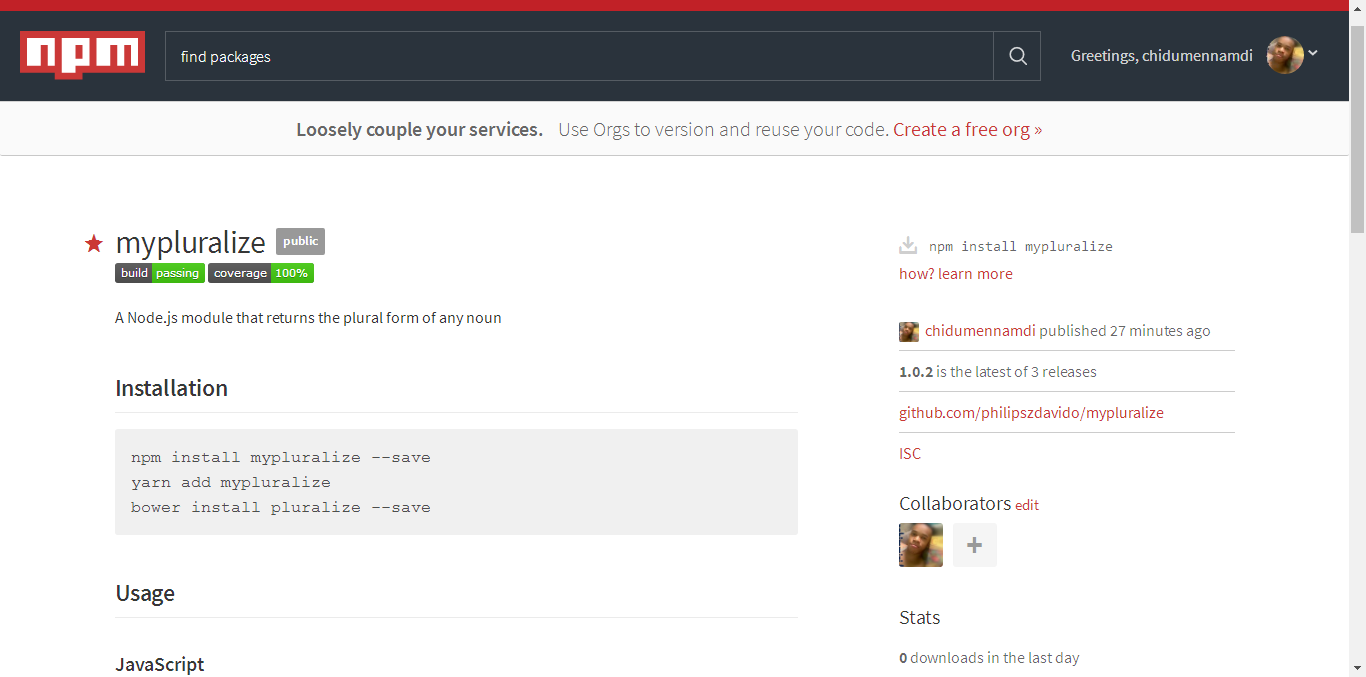Click the yarn add mypluralize line

coord(231,483)
